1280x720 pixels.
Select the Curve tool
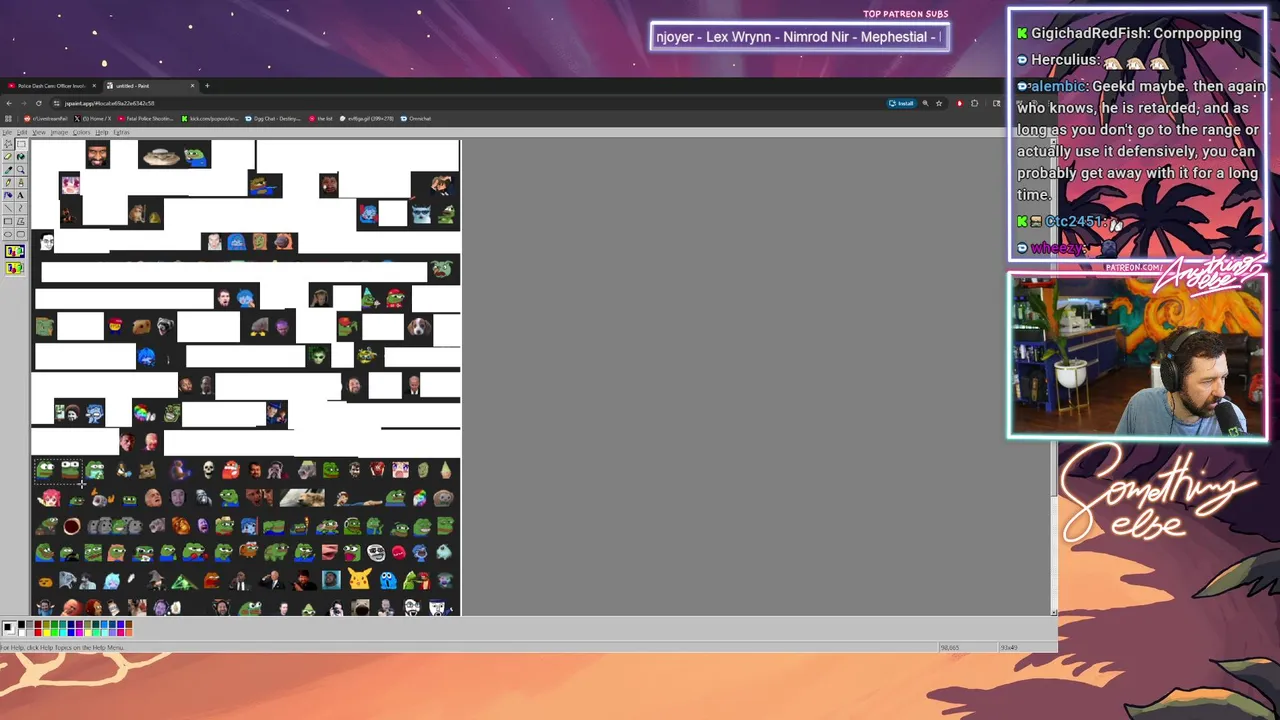(x=21, y=208)
